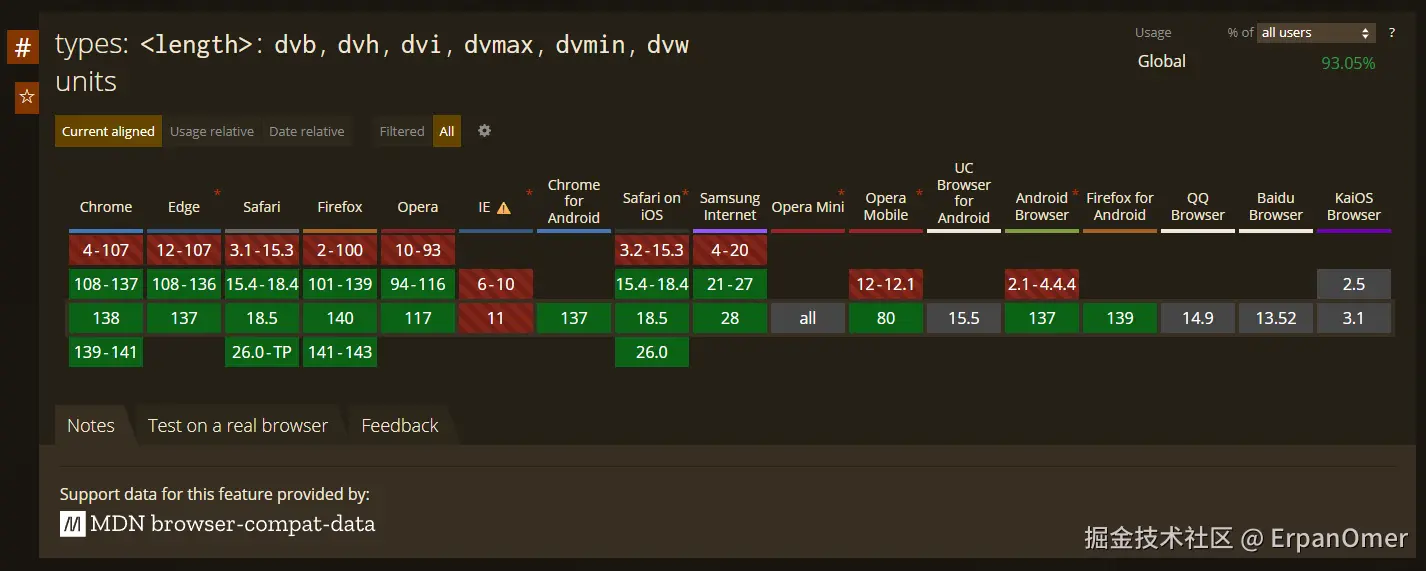Select Chrome versions 139-141 cell
The image size is (1426, 571).
pos(106,352)
